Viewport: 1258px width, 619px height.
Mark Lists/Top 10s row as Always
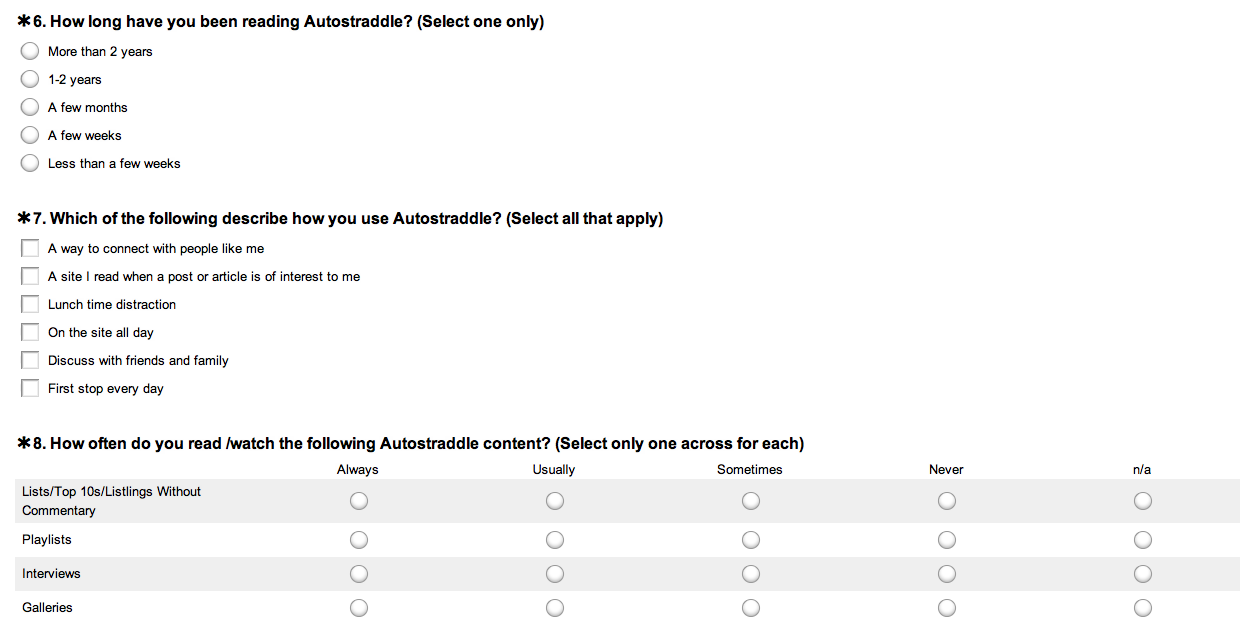359,501
